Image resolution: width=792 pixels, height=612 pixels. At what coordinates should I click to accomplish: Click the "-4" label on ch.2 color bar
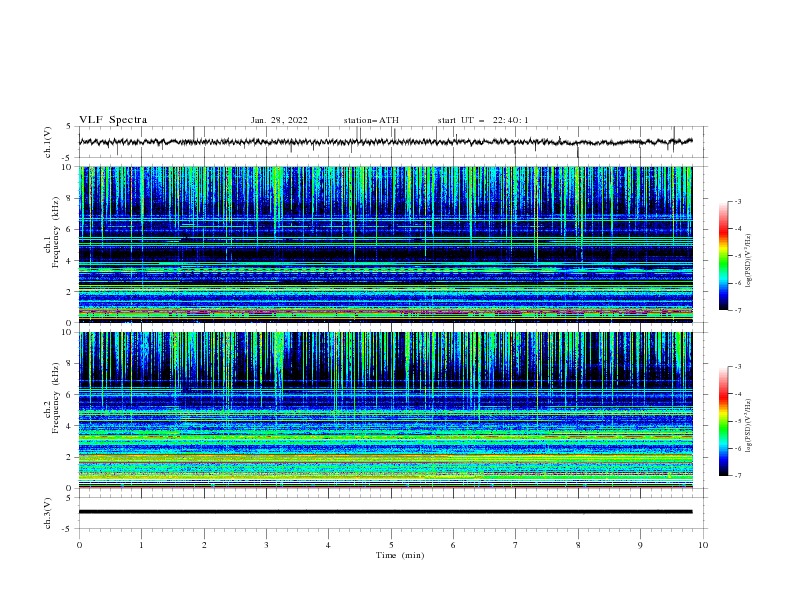(x=737, y=394)
